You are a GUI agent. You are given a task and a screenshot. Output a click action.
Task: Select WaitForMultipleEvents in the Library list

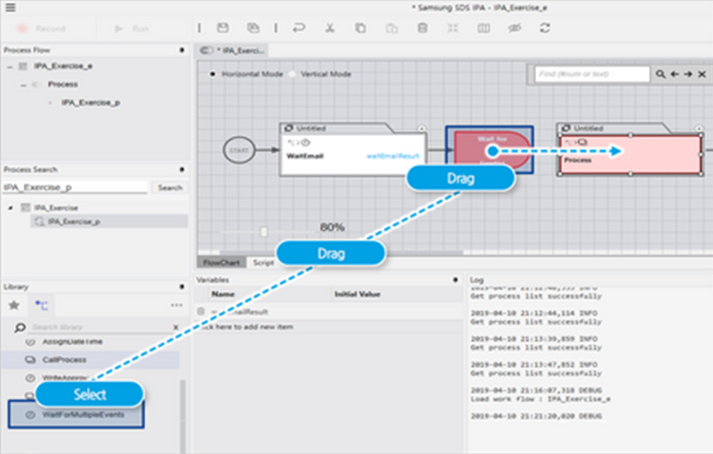point(85,413)
